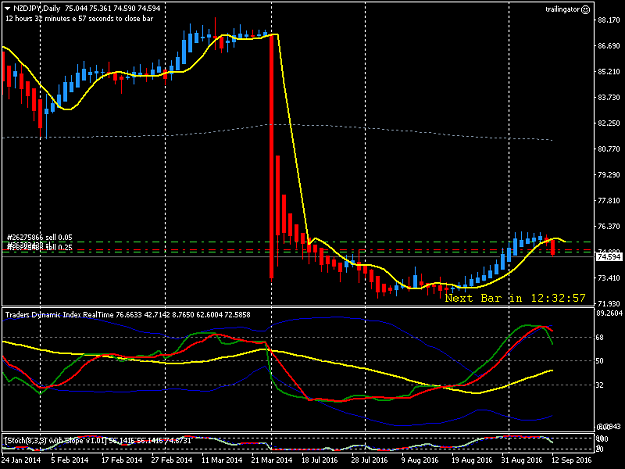
Task: Select the #26275866 sell 0.05 order label
Action: [x=39, y=237]
